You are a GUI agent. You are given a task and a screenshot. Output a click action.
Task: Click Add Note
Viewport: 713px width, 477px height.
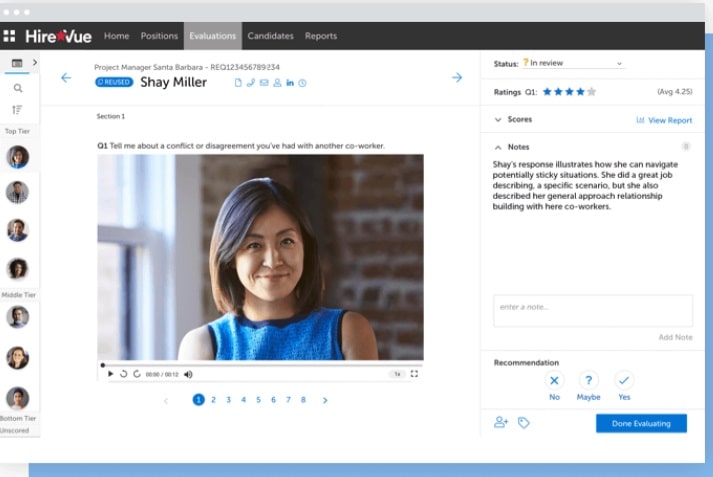(x=675, y=337)
